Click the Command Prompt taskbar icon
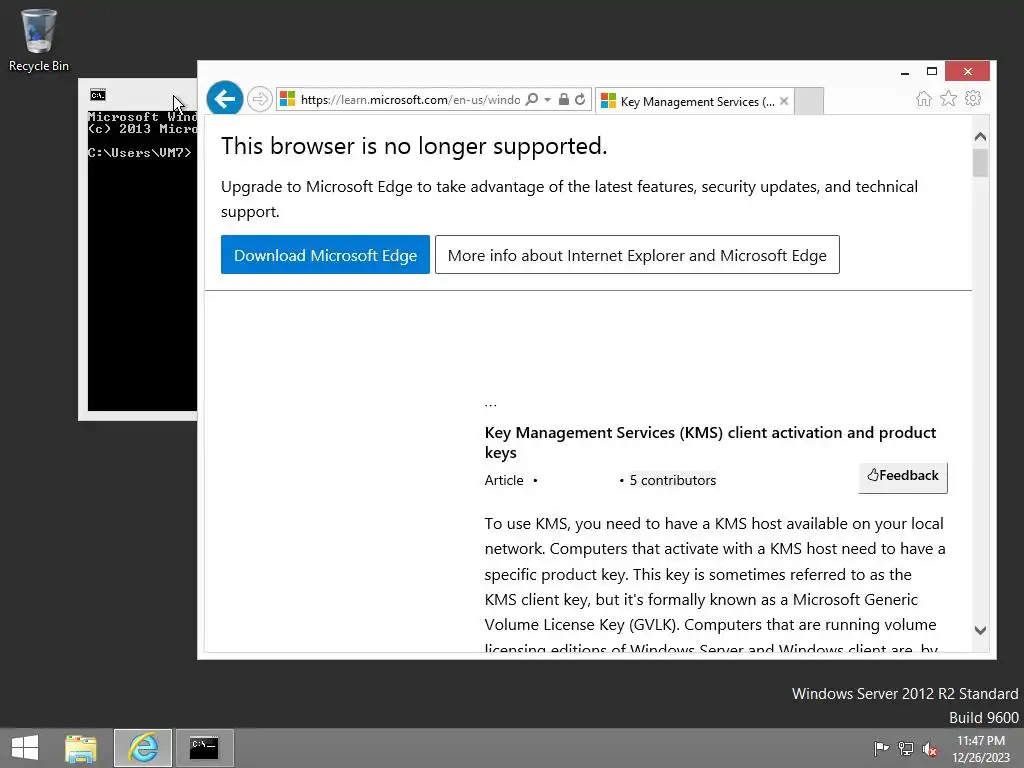1024x768 pixels. click(204, 748)
